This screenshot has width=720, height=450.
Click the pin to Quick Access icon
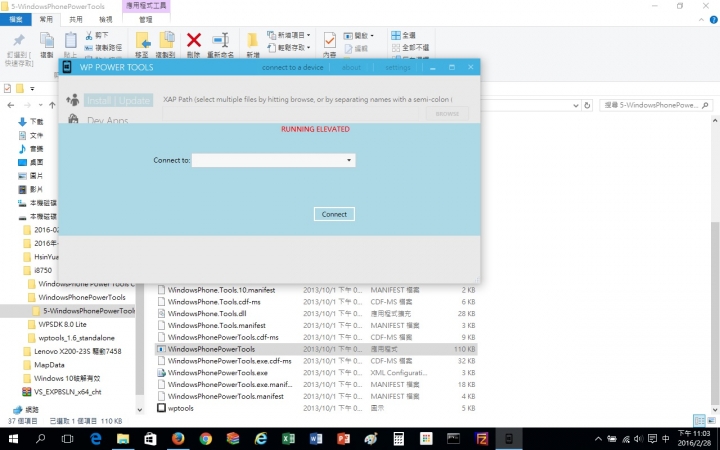[19, 40]
